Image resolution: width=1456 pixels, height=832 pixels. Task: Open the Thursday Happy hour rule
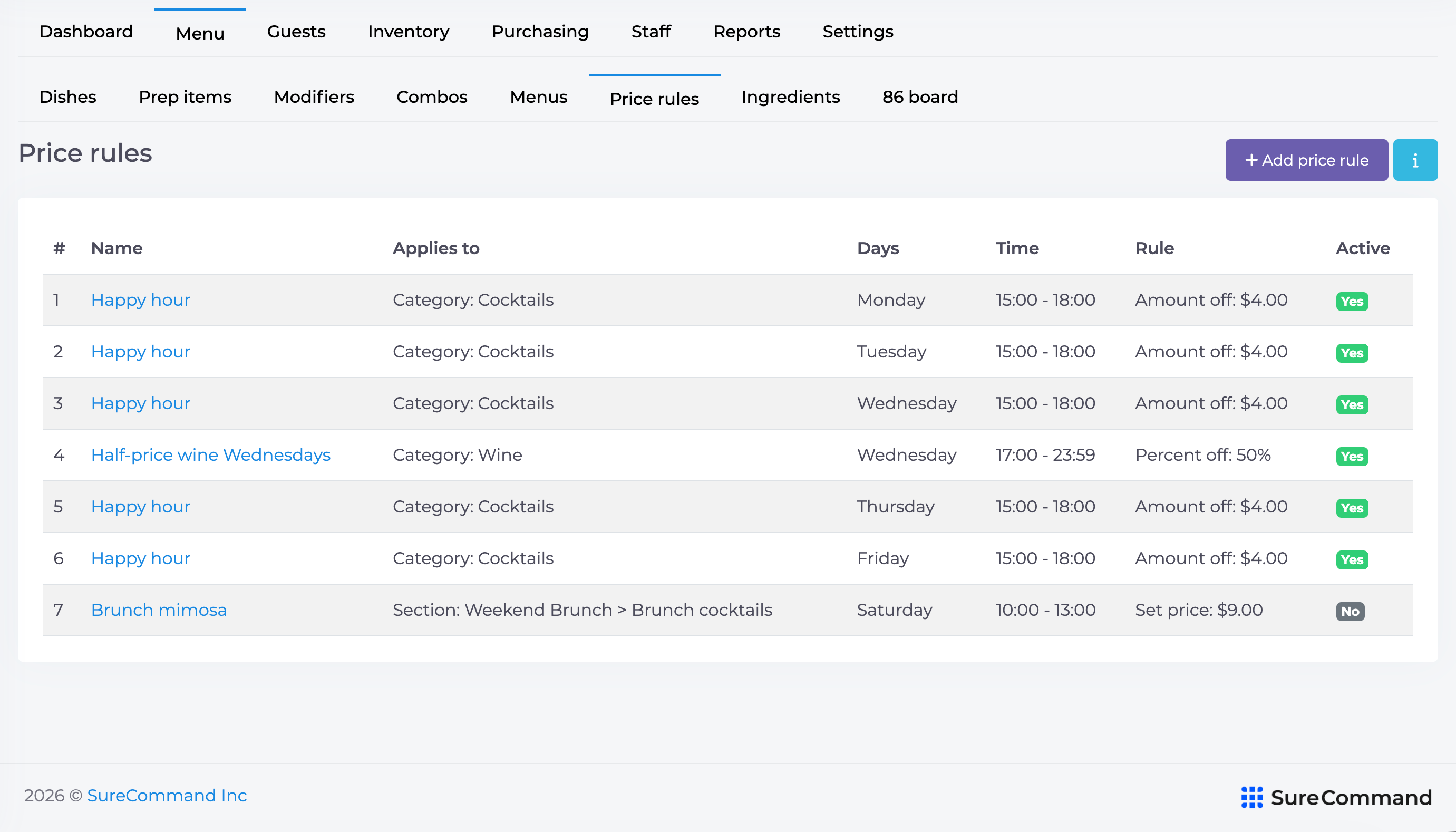[x=141, y=507]
